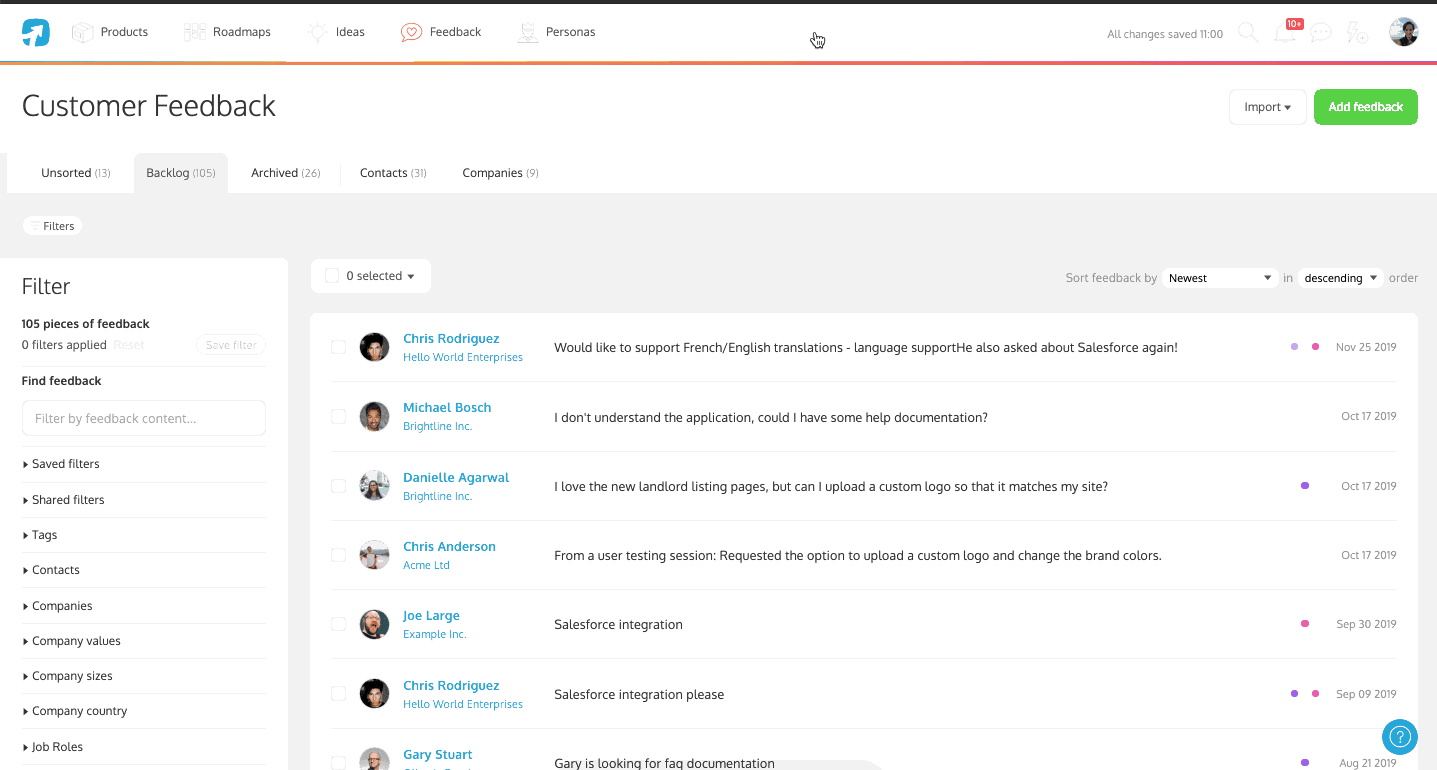Image resolution: width=1437 pixels, height=770 pixels.
Task: Toggle the select-all checkbox
Action: 332,276
